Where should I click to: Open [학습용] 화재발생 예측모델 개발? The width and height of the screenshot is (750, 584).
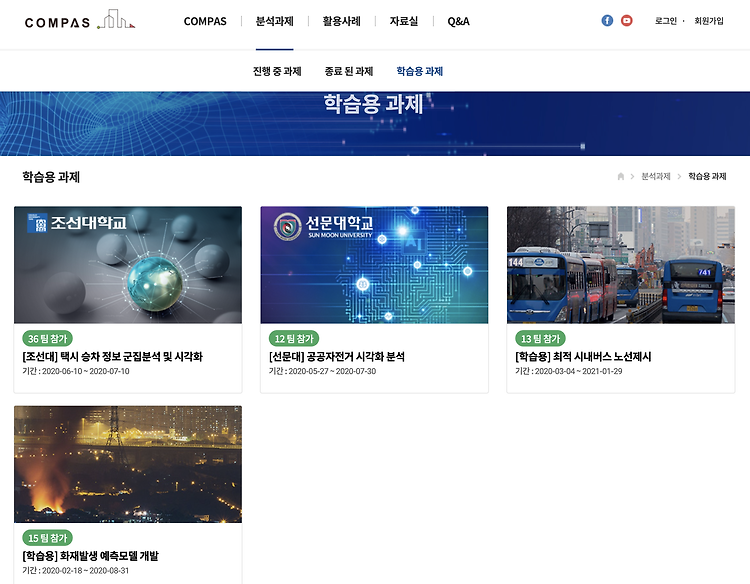point(90,556)
